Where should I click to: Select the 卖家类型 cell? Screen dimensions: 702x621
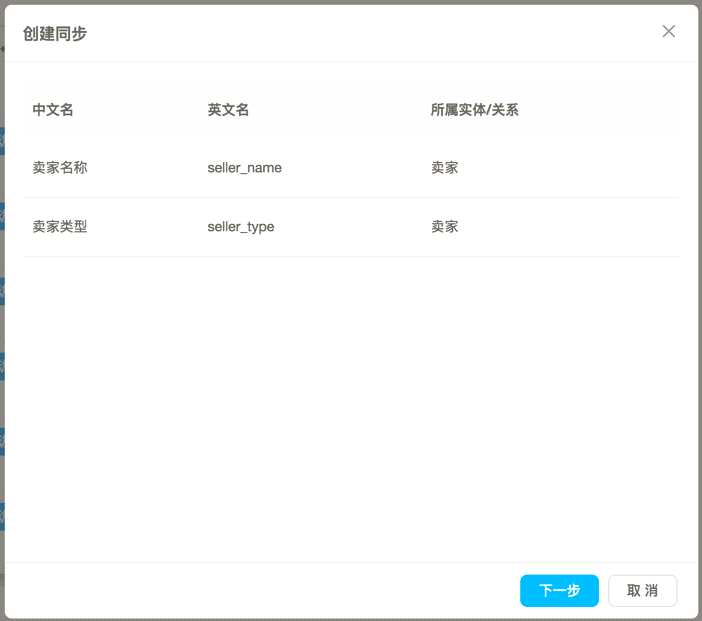60,227
